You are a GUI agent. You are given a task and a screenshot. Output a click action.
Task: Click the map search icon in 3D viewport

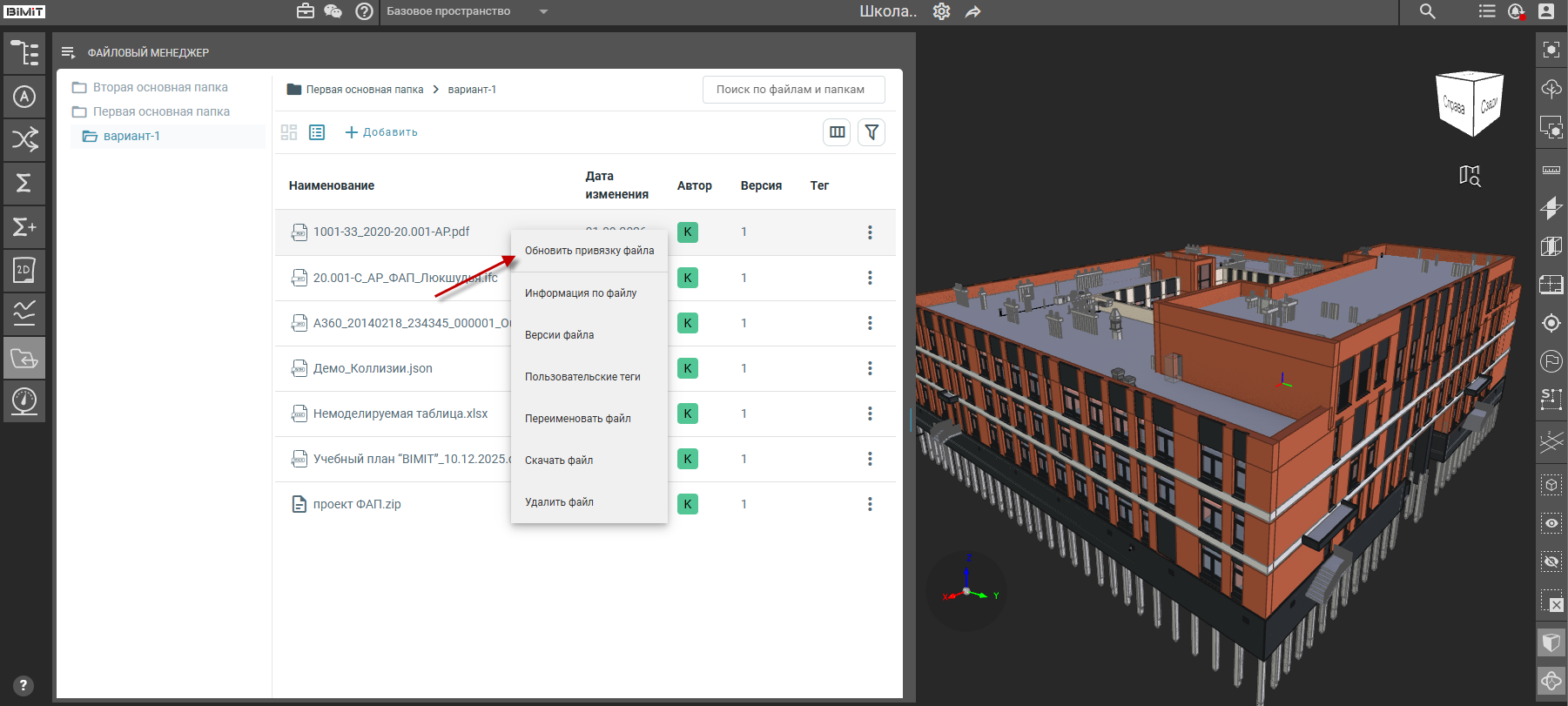point(1470,176)
